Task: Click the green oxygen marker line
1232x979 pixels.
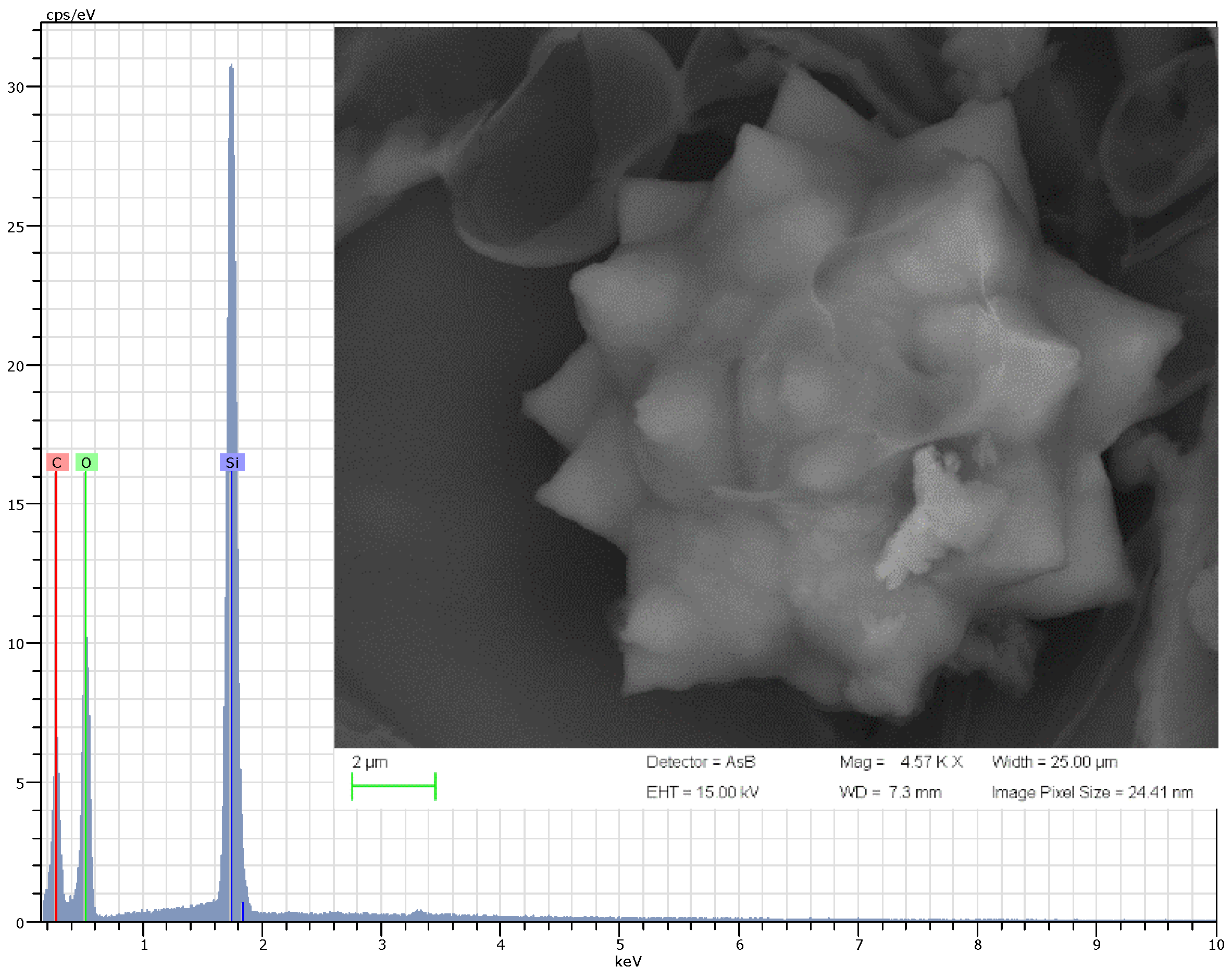Action: pyautogui.click(x=85, y=572)
